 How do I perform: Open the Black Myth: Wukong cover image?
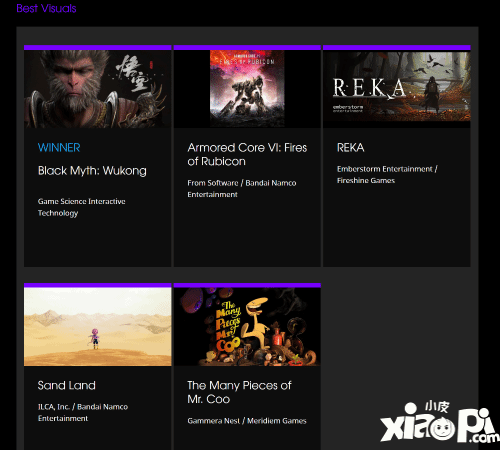(98, 89)
